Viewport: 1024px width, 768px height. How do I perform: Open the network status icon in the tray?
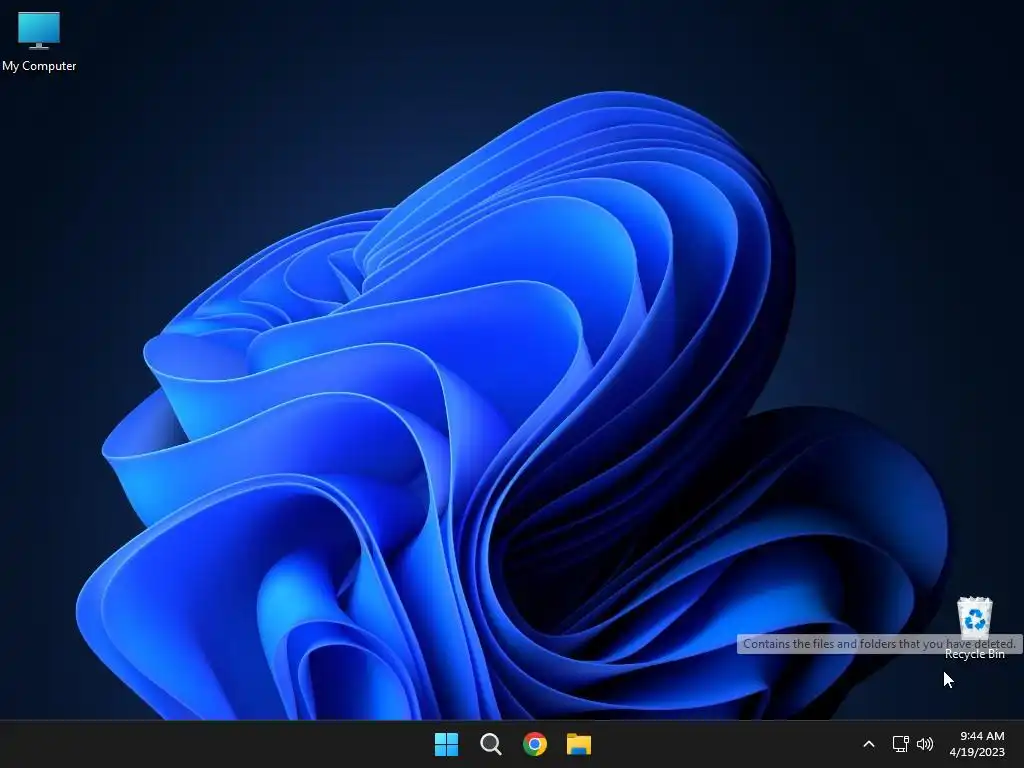[901, 744]
